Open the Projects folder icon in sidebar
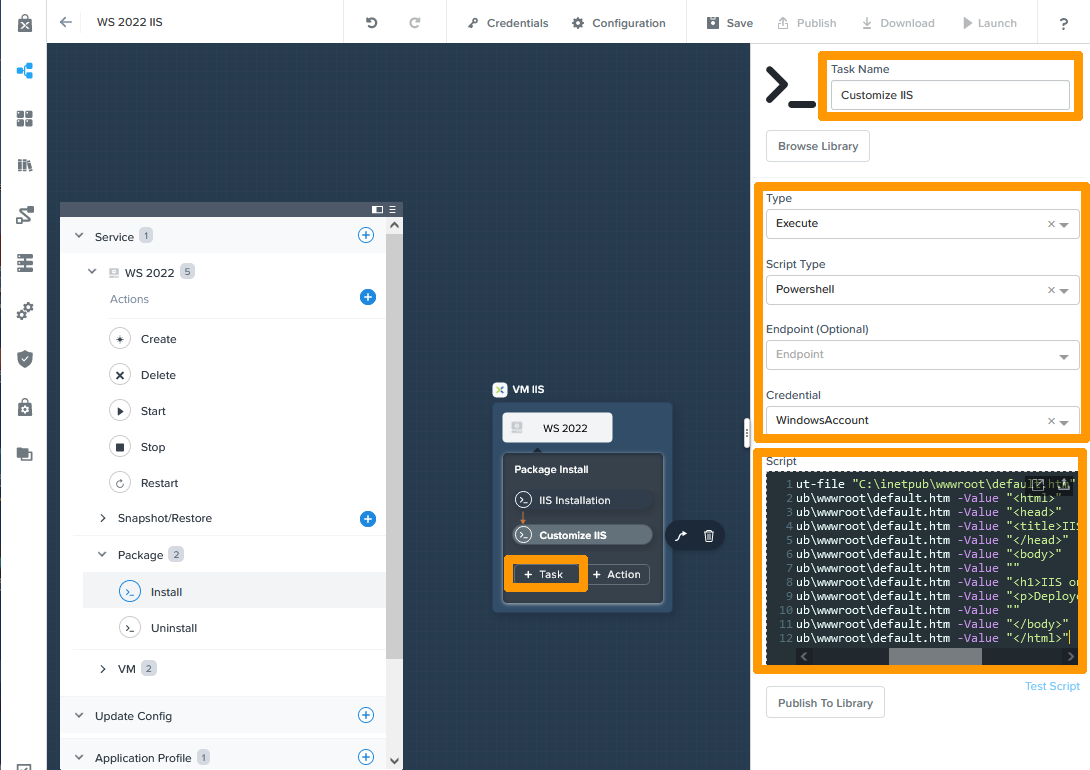The height and width of the screenshot is (770, 1090). coord(25,453)
